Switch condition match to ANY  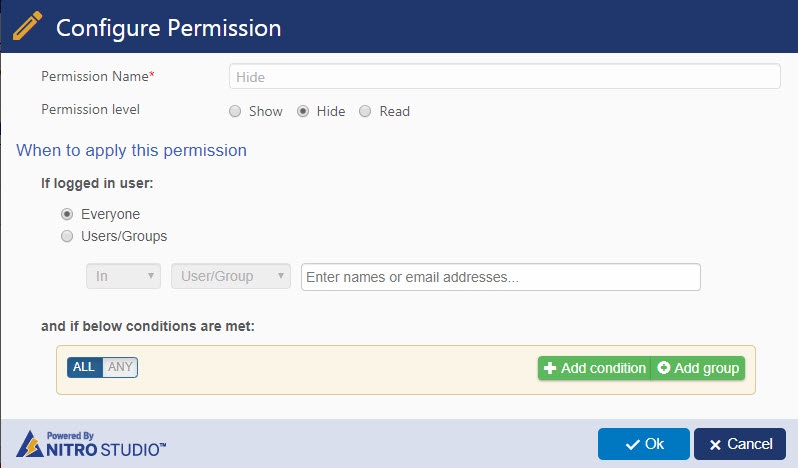[x=120, y=367]
